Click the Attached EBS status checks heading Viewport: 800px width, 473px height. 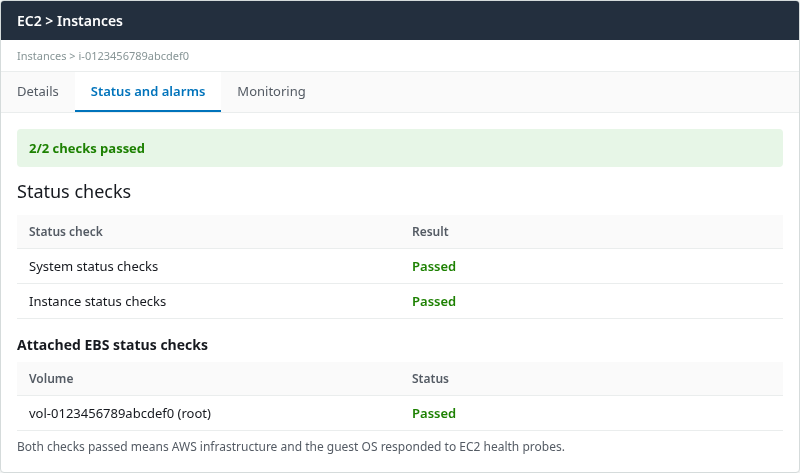(x=112, y=345)
